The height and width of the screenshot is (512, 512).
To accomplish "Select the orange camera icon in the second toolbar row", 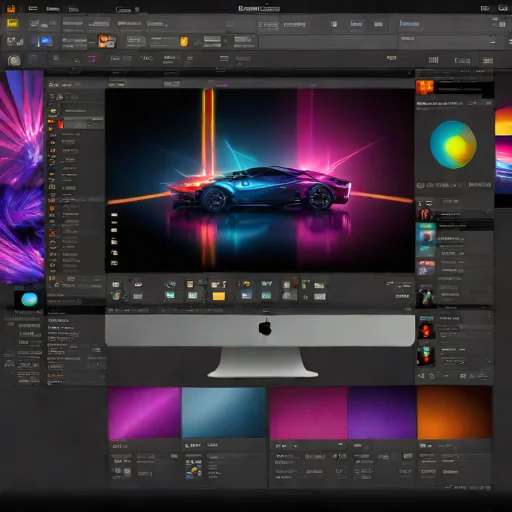I will (x=107, y=41).
